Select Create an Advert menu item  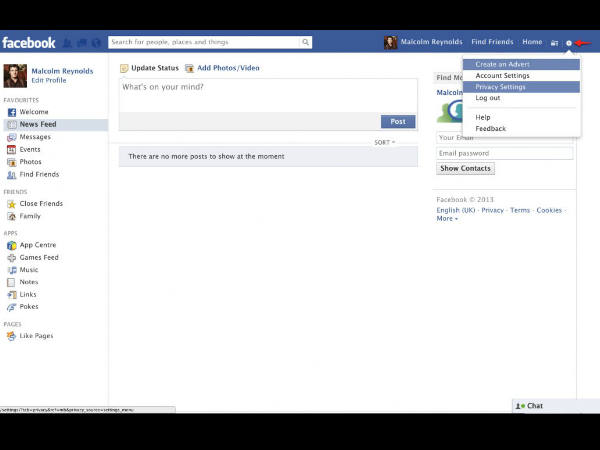coord(521,64)
